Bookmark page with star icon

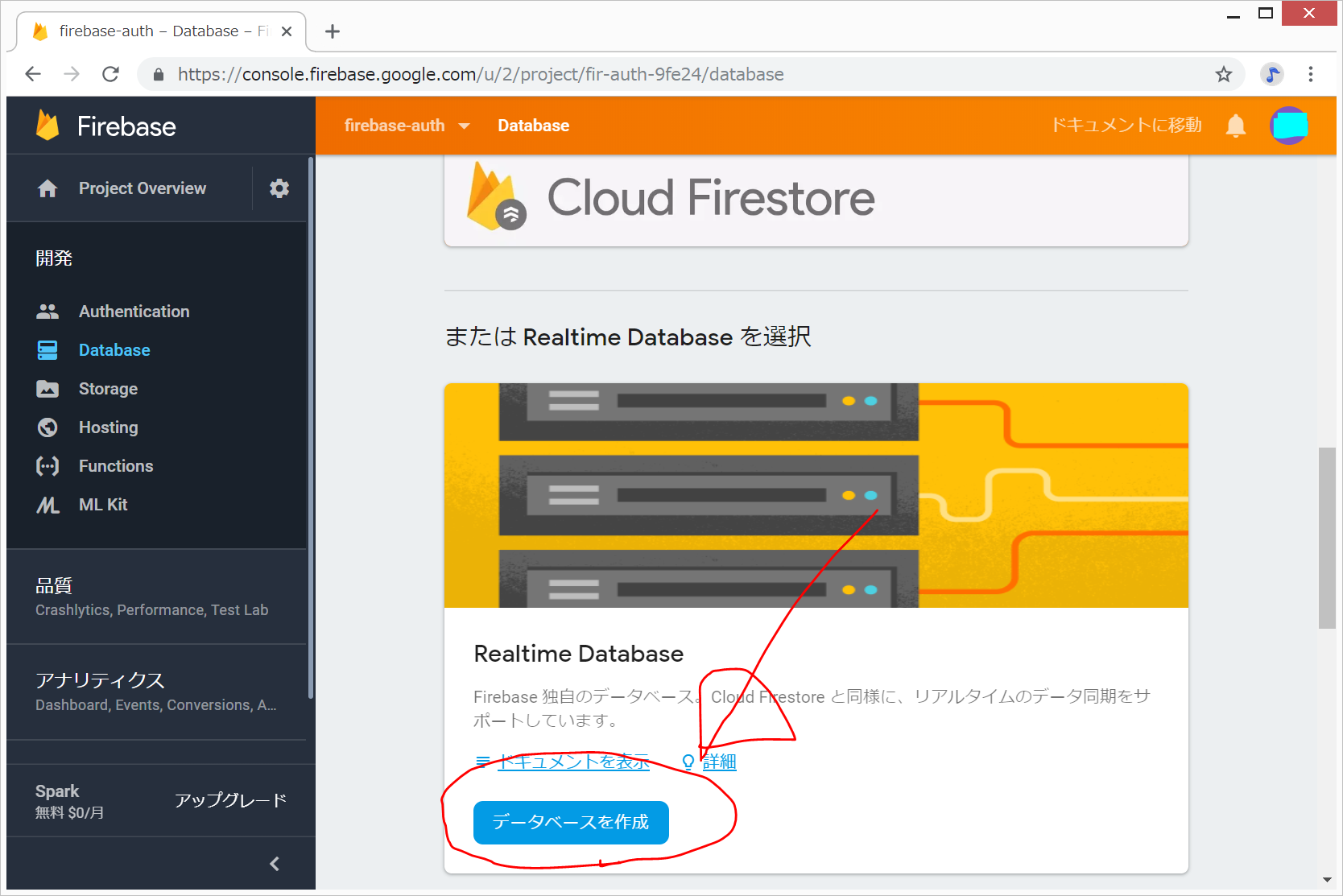[1223, 75]
